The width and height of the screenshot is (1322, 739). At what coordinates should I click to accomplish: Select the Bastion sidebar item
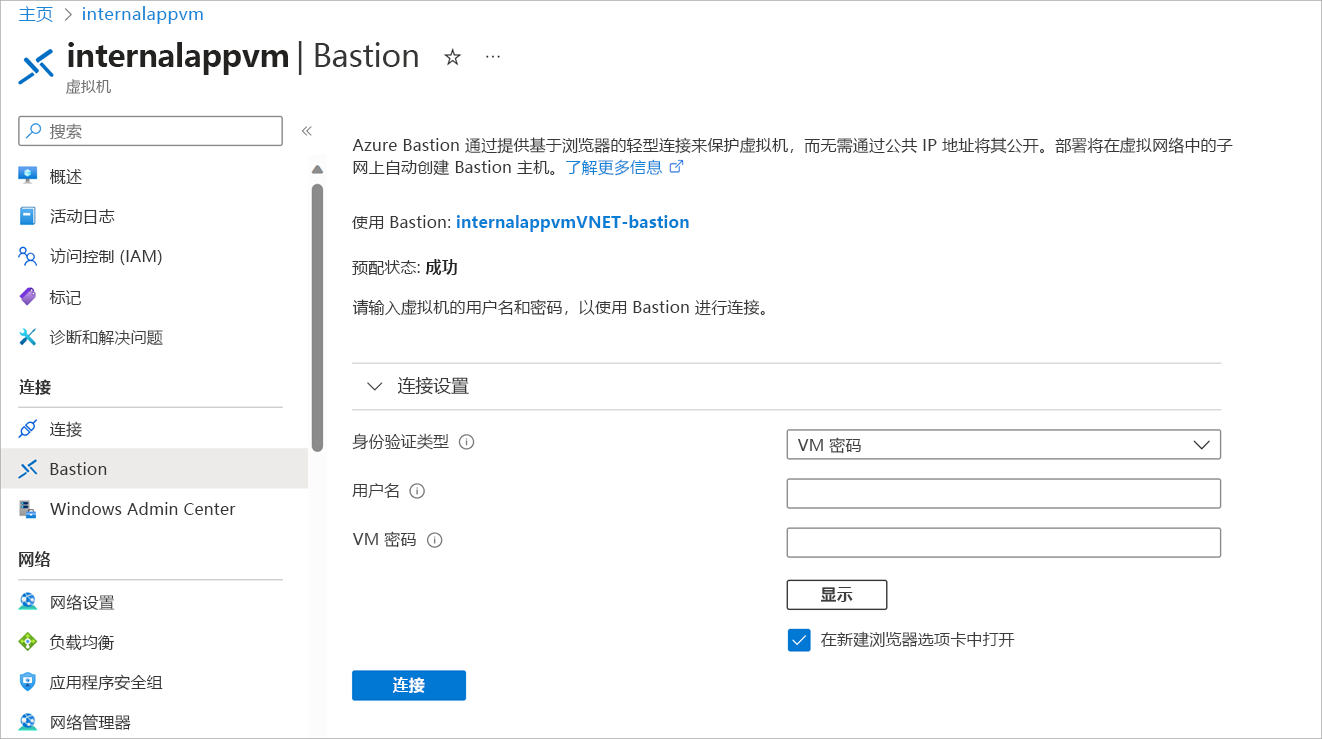pyautogui.click(x=154, y=469)
